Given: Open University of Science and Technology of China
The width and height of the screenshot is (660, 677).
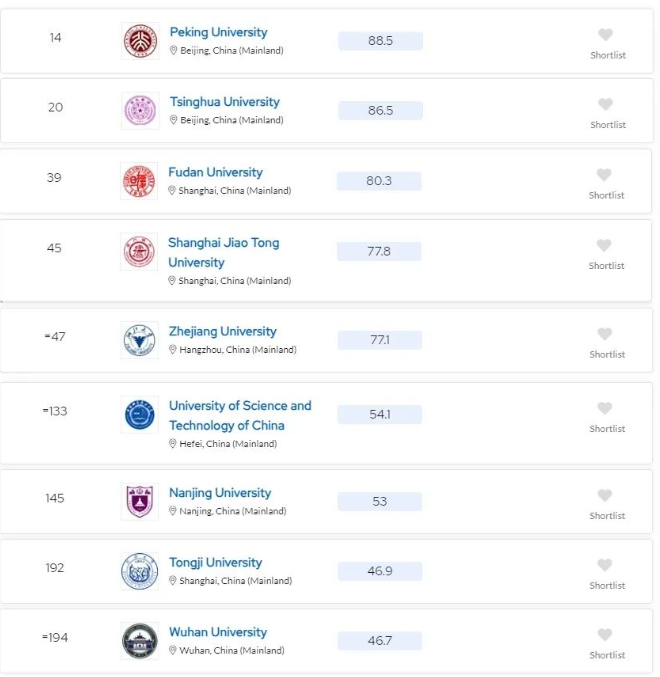Looking at the screenshot, I should [x=240, y=415].
